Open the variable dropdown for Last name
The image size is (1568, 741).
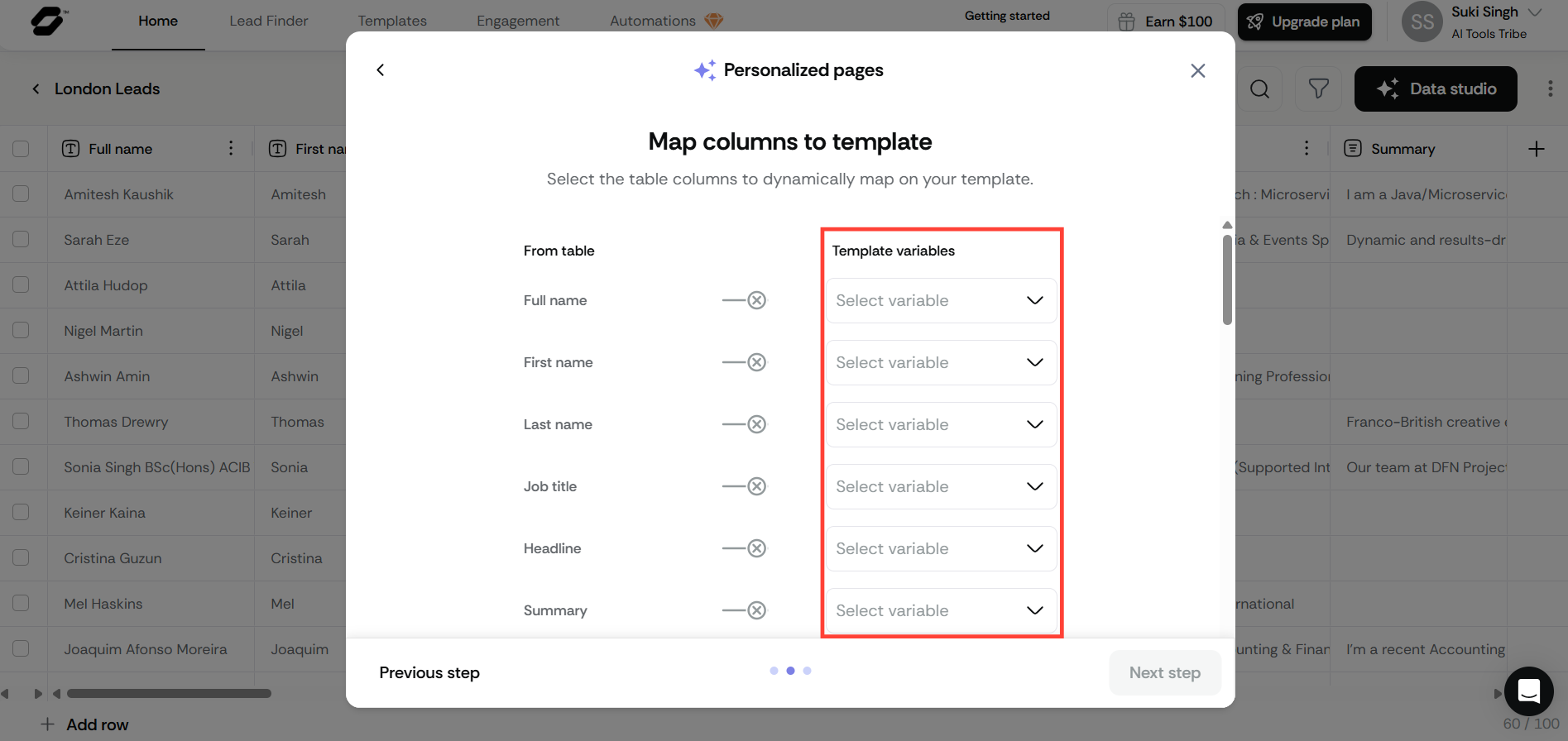pos(941,424)
